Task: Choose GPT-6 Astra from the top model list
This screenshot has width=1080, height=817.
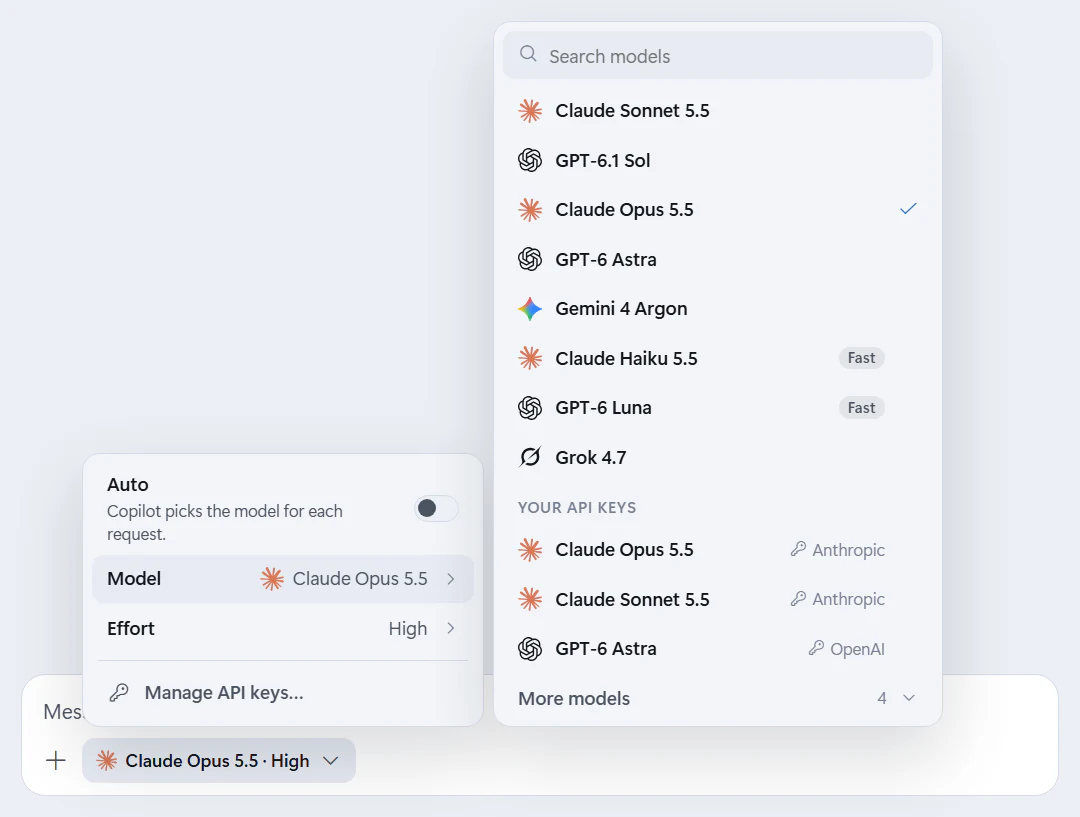Action: click(x=718, y=260)
